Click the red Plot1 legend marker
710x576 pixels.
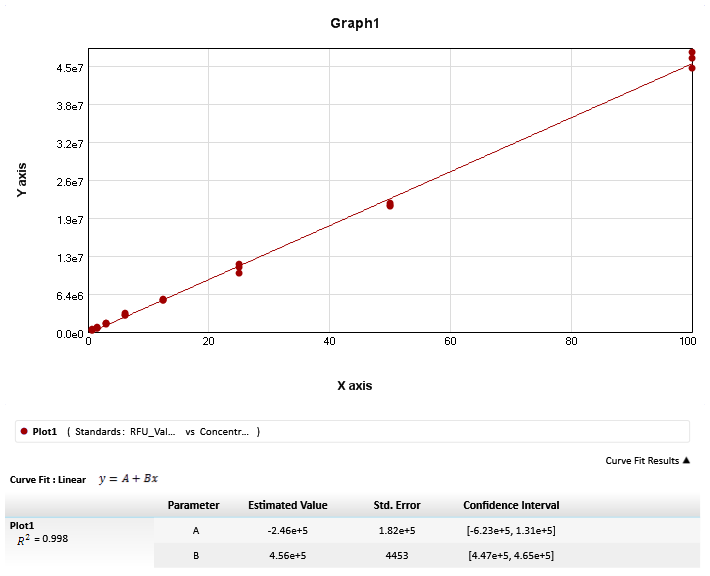coord(23,431)
